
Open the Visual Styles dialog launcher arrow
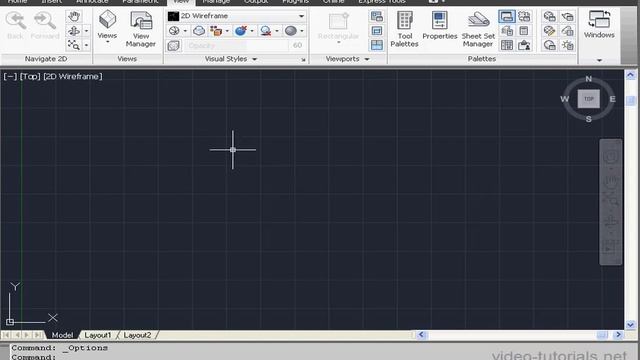click(303, 60)
